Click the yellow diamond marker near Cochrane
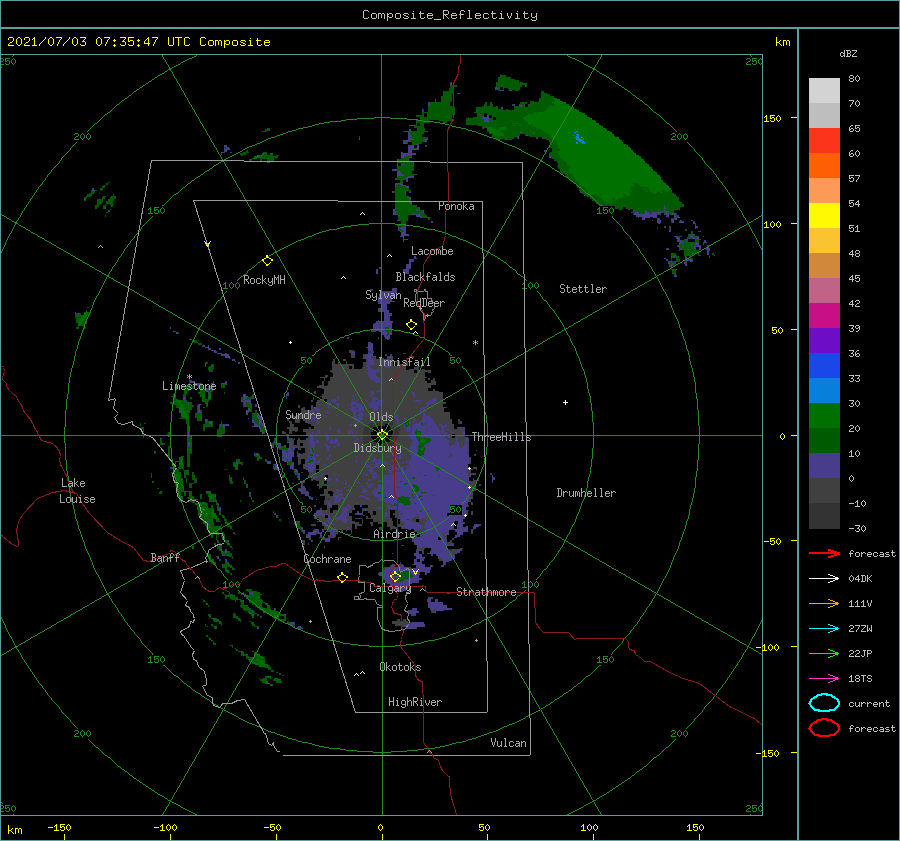 click(x=343, y=577)
